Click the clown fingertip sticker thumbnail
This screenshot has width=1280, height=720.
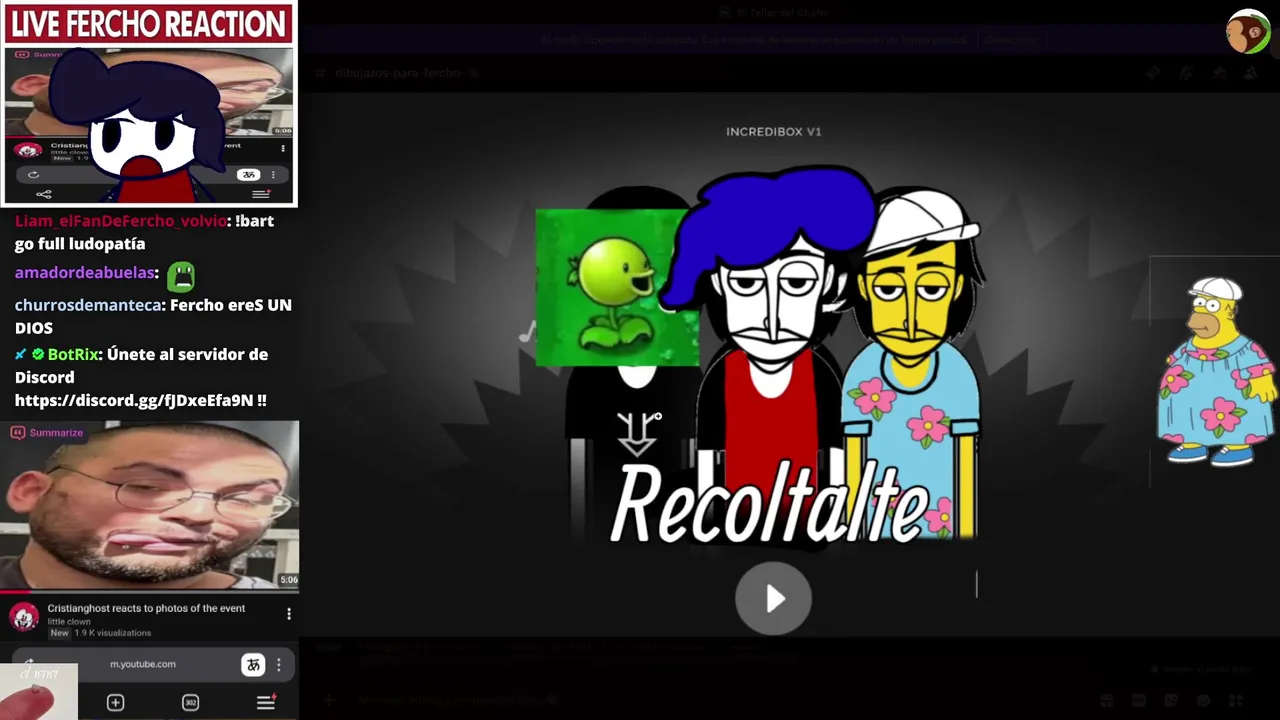(38, 691)
